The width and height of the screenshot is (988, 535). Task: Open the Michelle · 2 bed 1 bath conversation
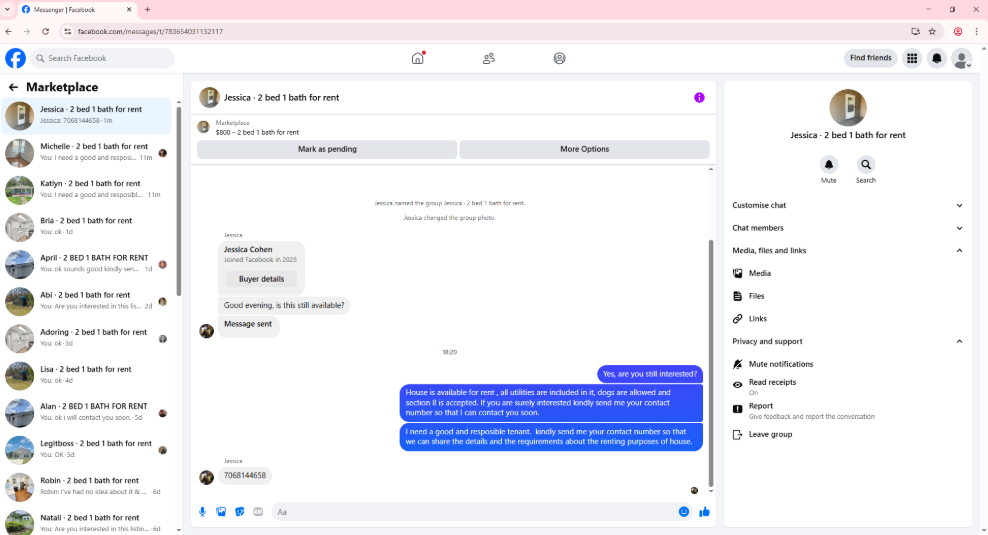click(87, 152)
